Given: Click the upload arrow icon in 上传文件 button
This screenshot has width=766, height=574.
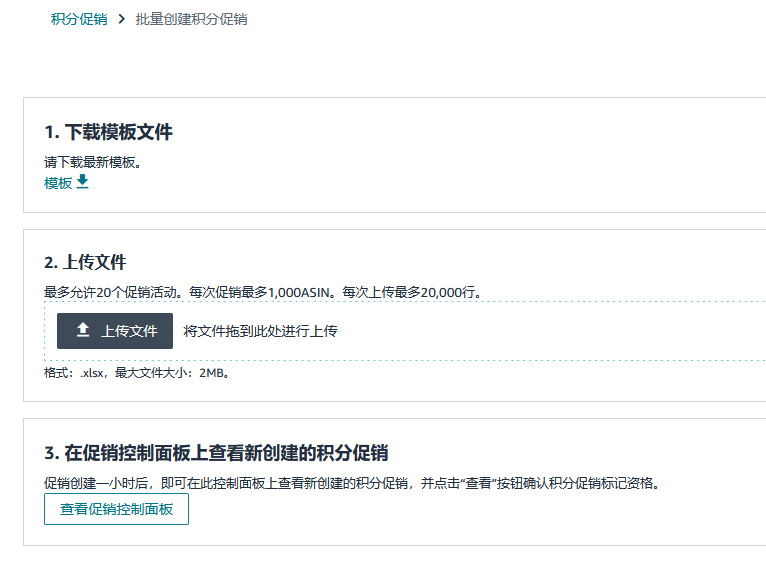Looking at the screenshot, I should click(83, 330).
